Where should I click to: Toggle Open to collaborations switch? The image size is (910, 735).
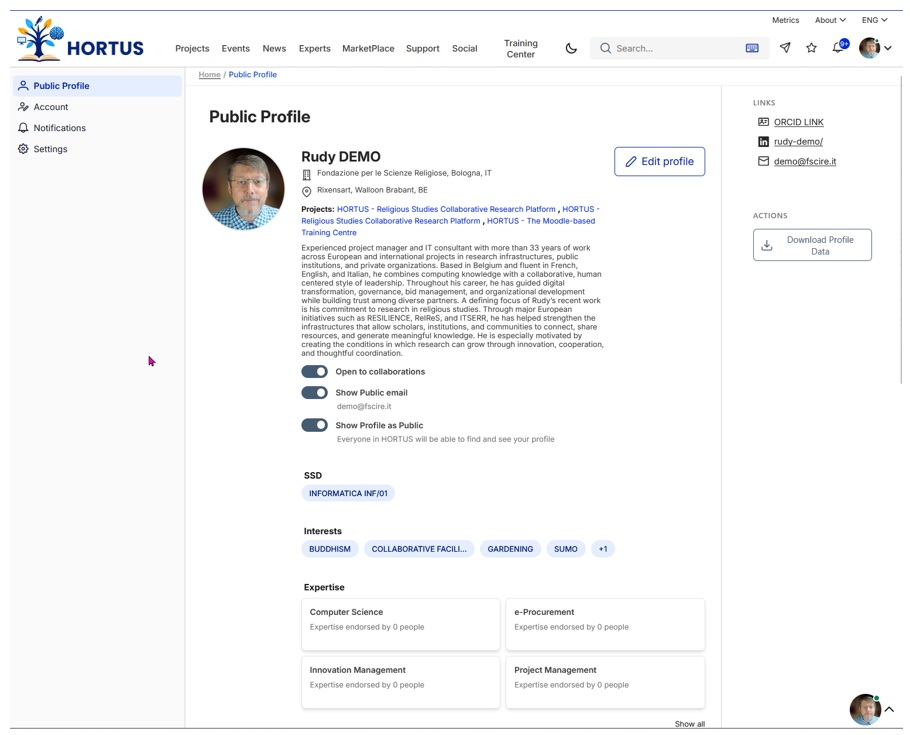pos(315,372)
